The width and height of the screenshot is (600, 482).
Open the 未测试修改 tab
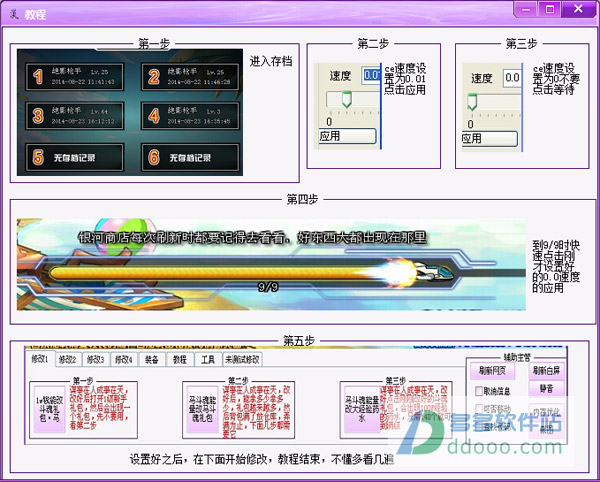243,360
